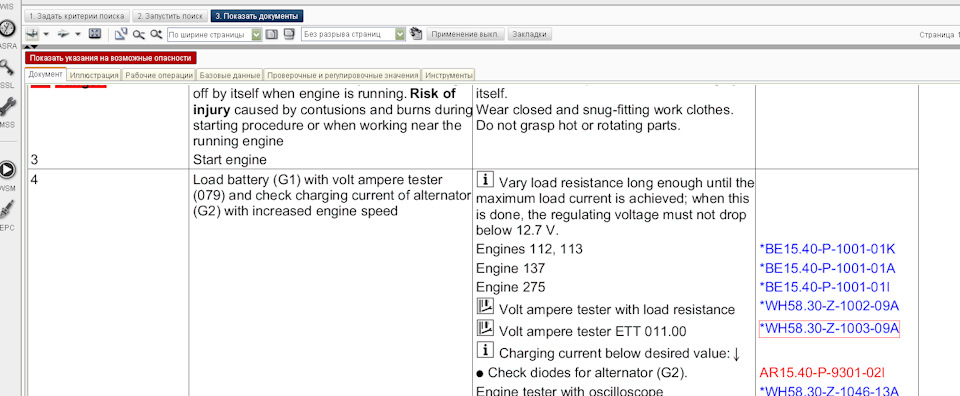
Task: Open link *WH58.30-Z-1003-09A
Action: click(x=829, y=329)
